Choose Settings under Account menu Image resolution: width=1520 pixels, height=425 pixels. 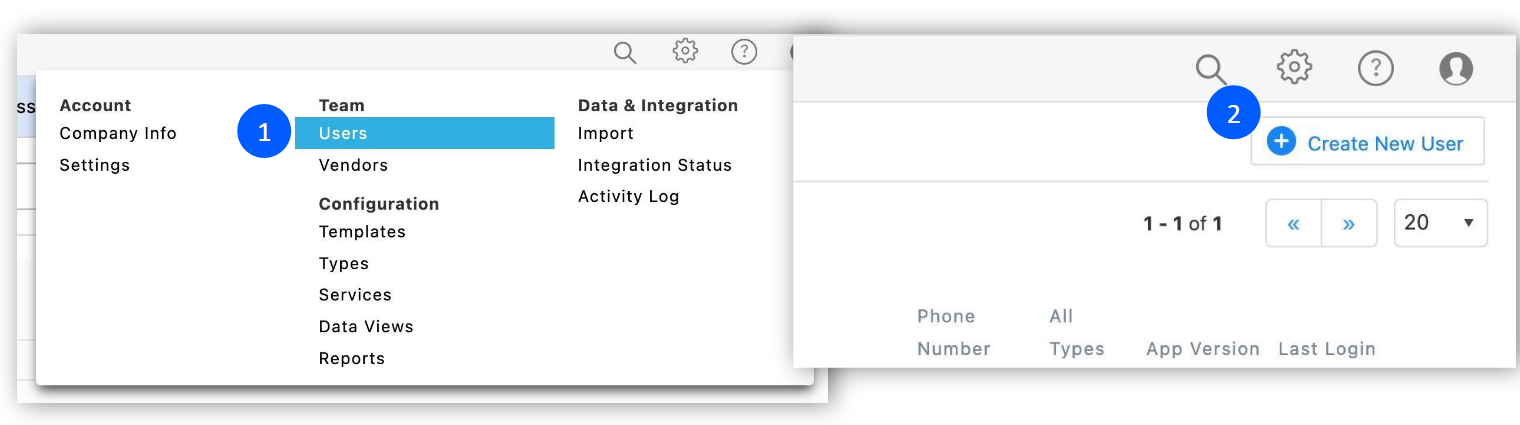95,165
